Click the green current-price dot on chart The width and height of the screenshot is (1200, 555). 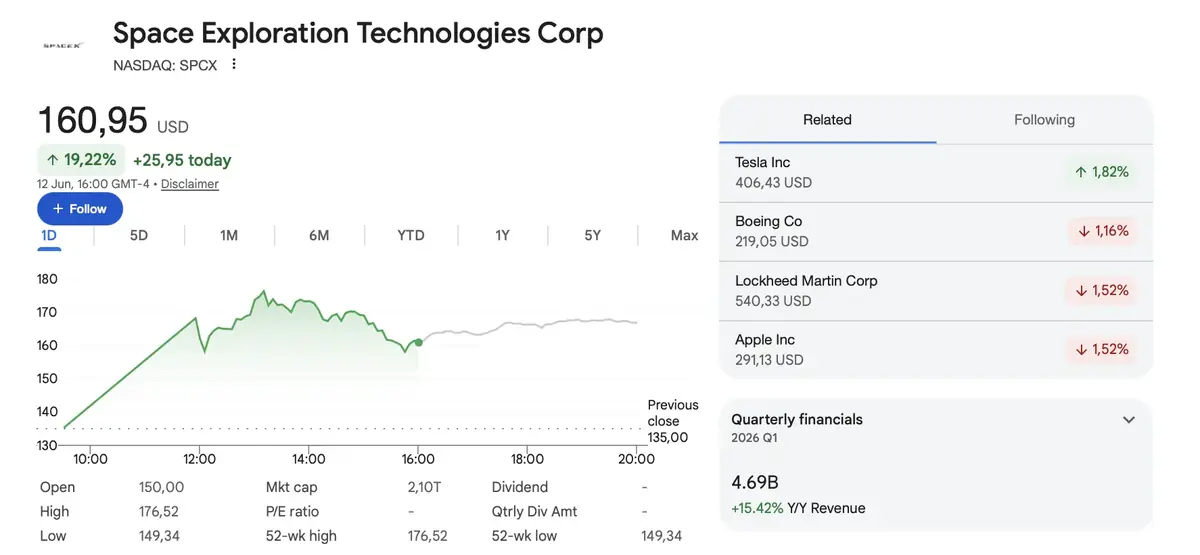tap(418, 342)
